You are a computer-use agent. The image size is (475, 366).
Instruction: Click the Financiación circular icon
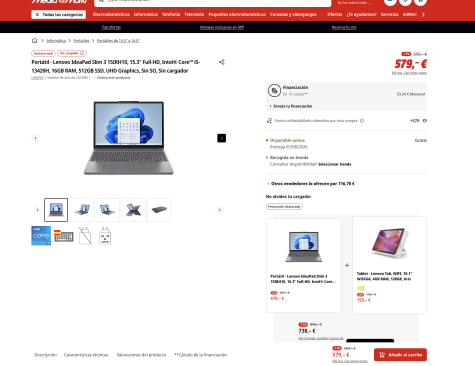(x=274, y=91)
